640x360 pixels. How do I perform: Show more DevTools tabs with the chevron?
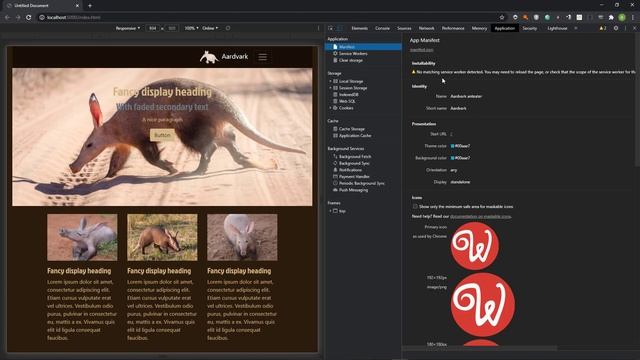point(576,28)
